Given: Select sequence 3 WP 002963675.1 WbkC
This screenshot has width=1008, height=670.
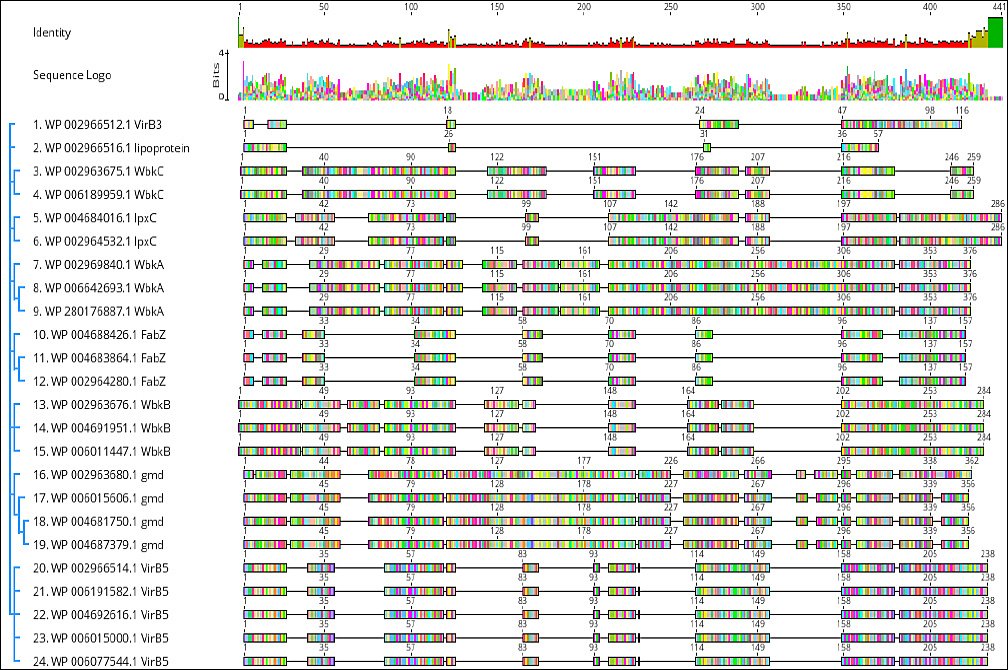Looking at the screenshot, I should [98, 171].
